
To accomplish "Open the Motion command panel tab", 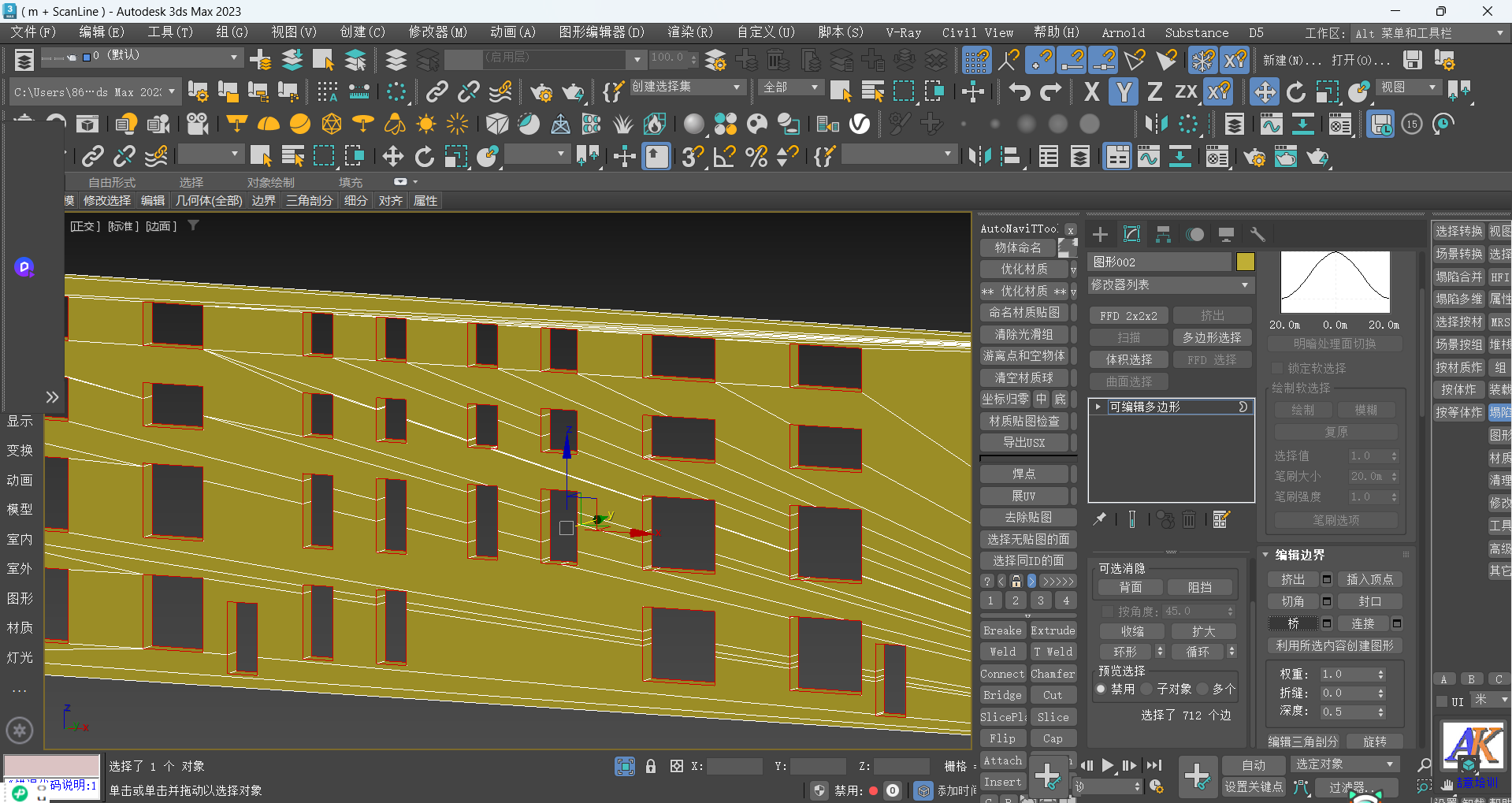I will 1195,234.
